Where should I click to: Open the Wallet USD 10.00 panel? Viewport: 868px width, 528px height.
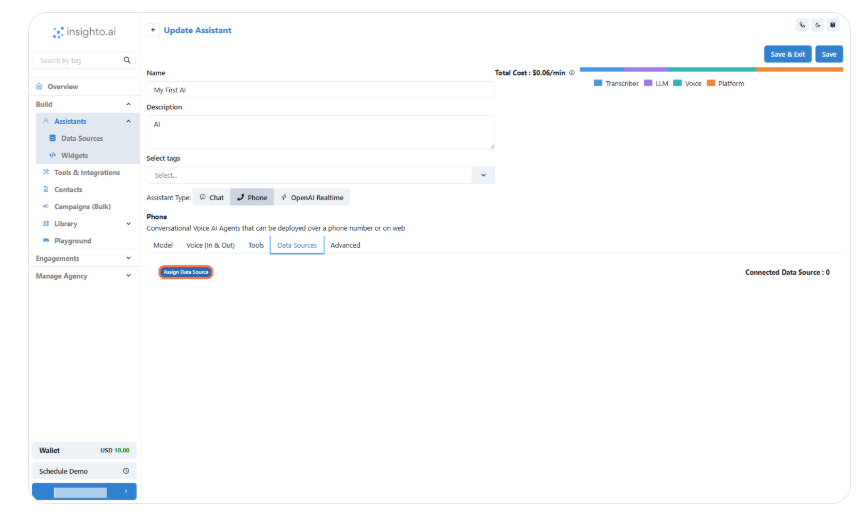click(84, 451)
